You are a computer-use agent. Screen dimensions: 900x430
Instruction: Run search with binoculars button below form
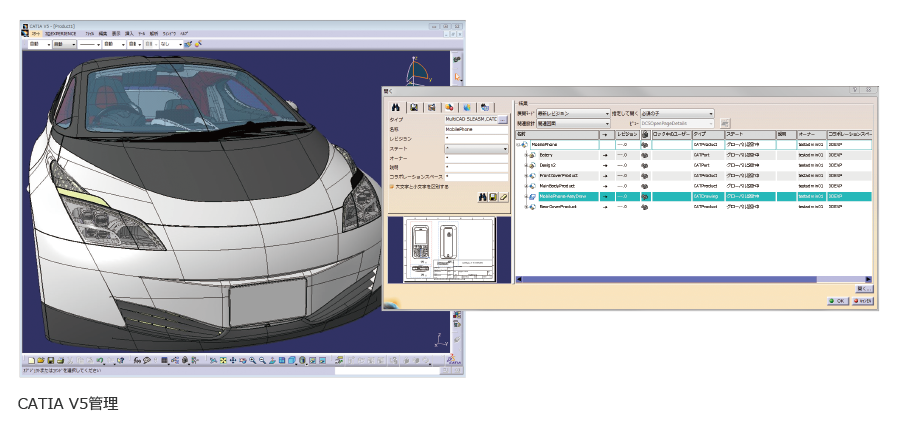tap(482, 197)
